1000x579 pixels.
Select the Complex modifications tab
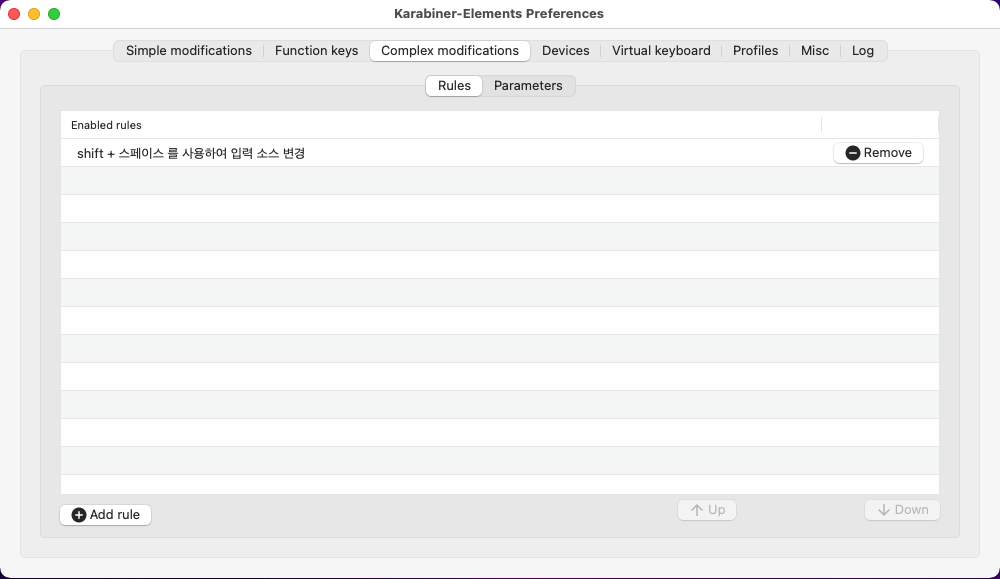[x=450, y=51]
